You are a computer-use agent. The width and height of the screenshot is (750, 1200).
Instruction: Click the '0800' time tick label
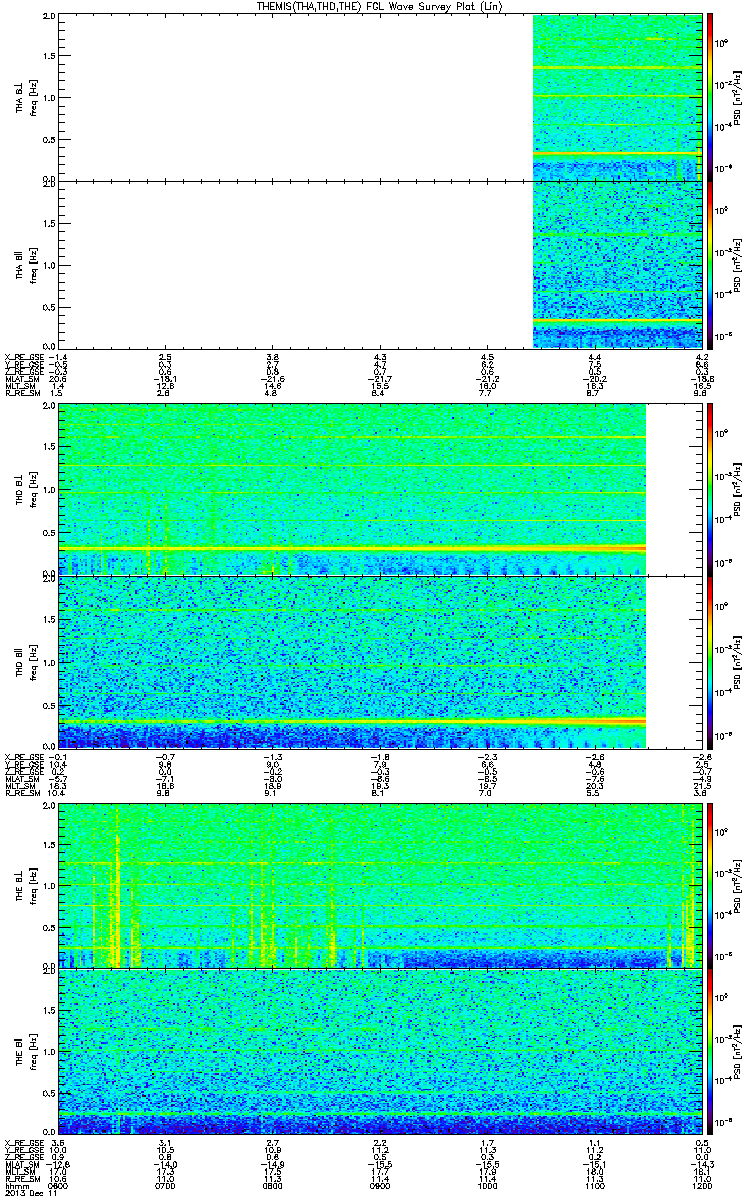[x=274, y=1185]
